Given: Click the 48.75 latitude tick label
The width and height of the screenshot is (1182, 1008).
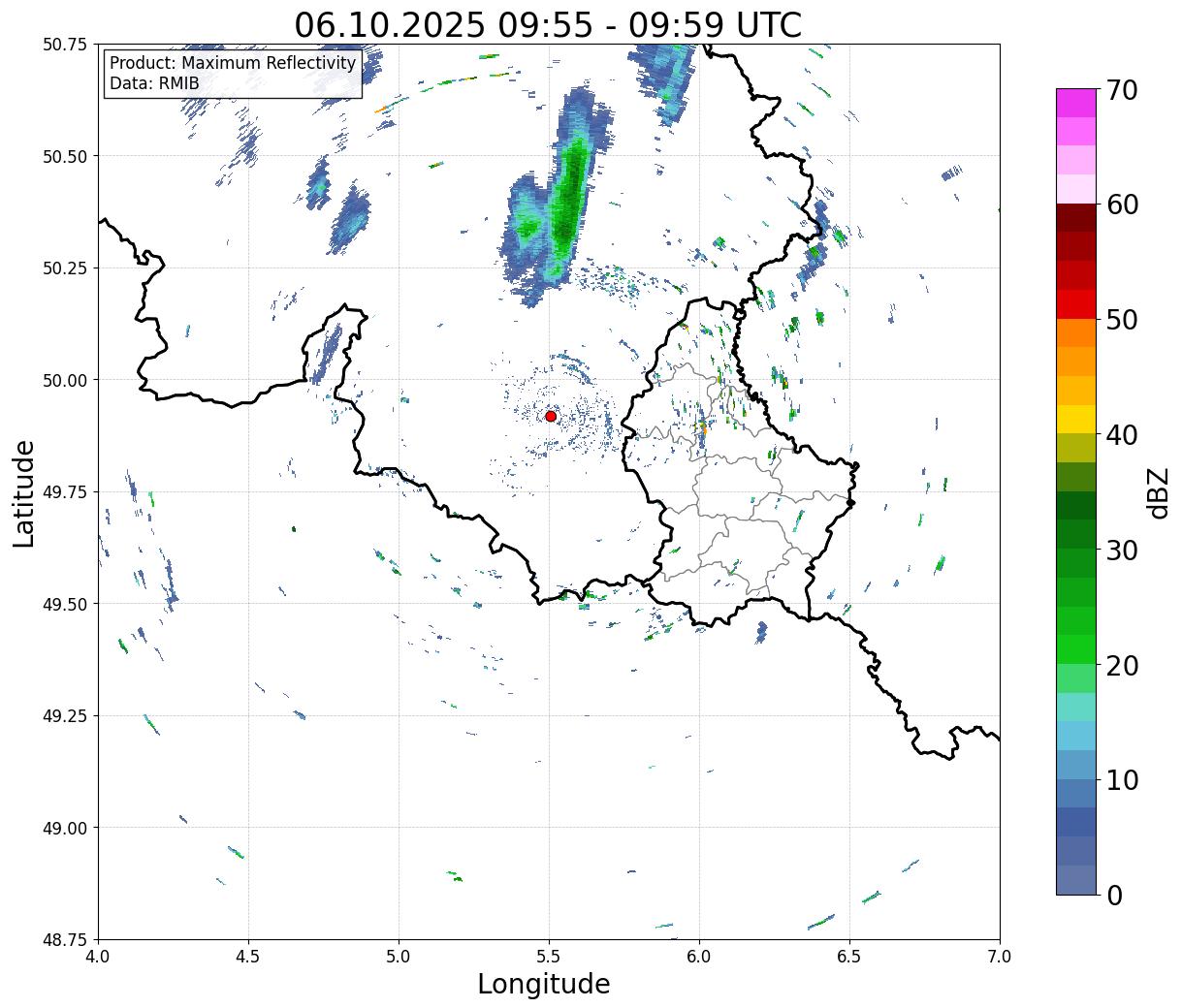Looking at the screenshot, I should [x=65, y=939].
